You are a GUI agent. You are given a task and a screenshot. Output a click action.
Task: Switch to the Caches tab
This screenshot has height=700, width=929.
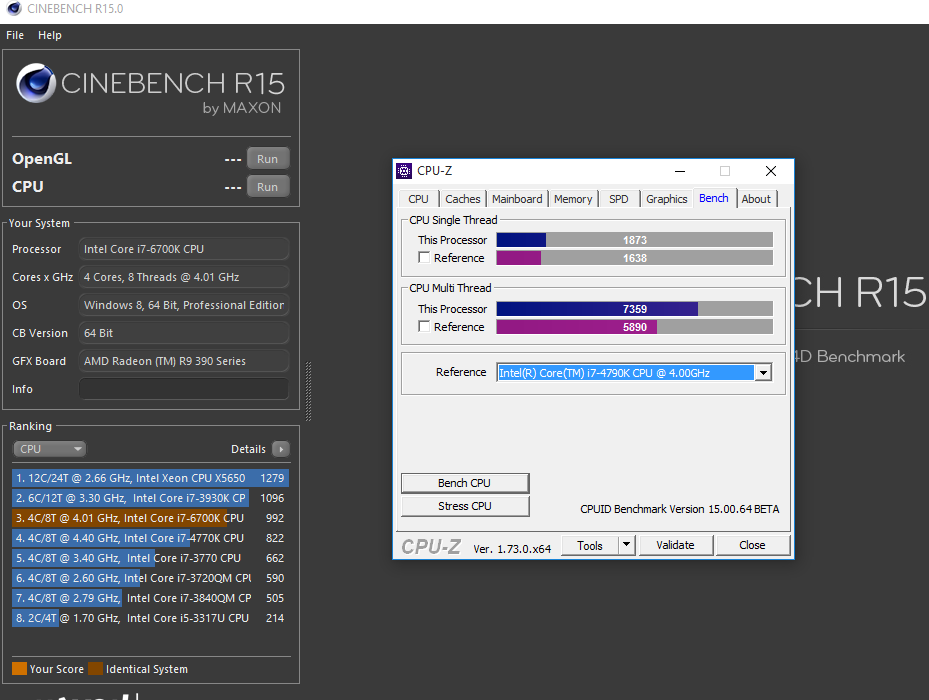pyautogui.click(x=463, y=199)
